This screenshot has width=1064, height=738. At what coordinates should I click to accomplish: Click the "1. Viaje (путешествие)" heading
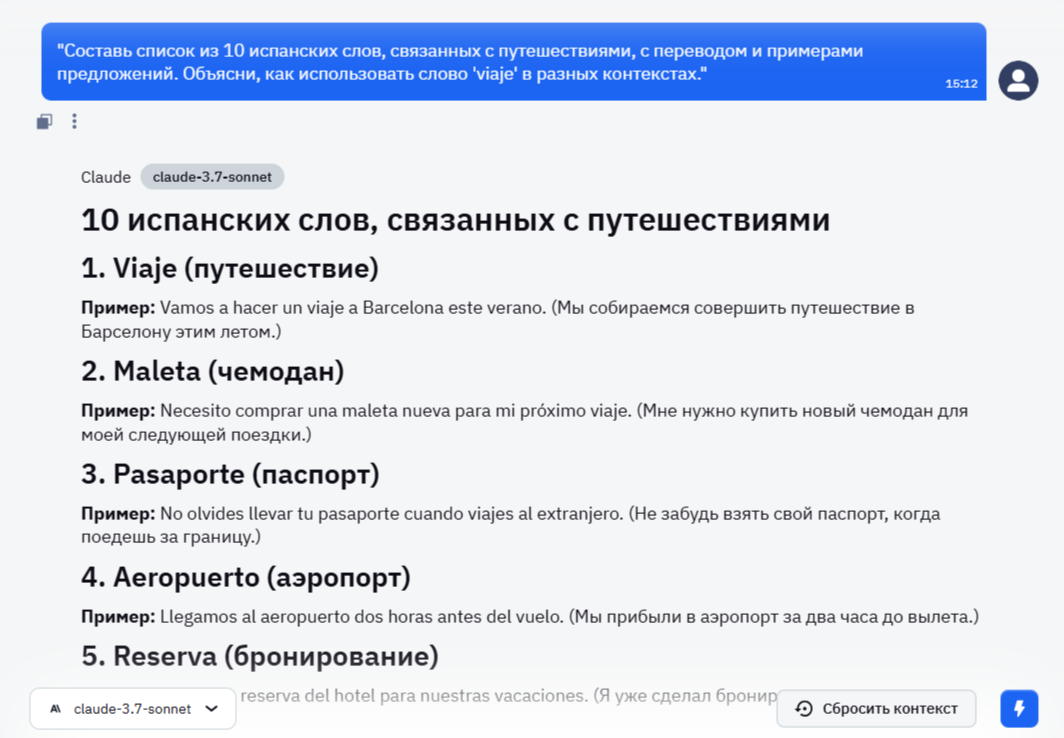point(230,268)
